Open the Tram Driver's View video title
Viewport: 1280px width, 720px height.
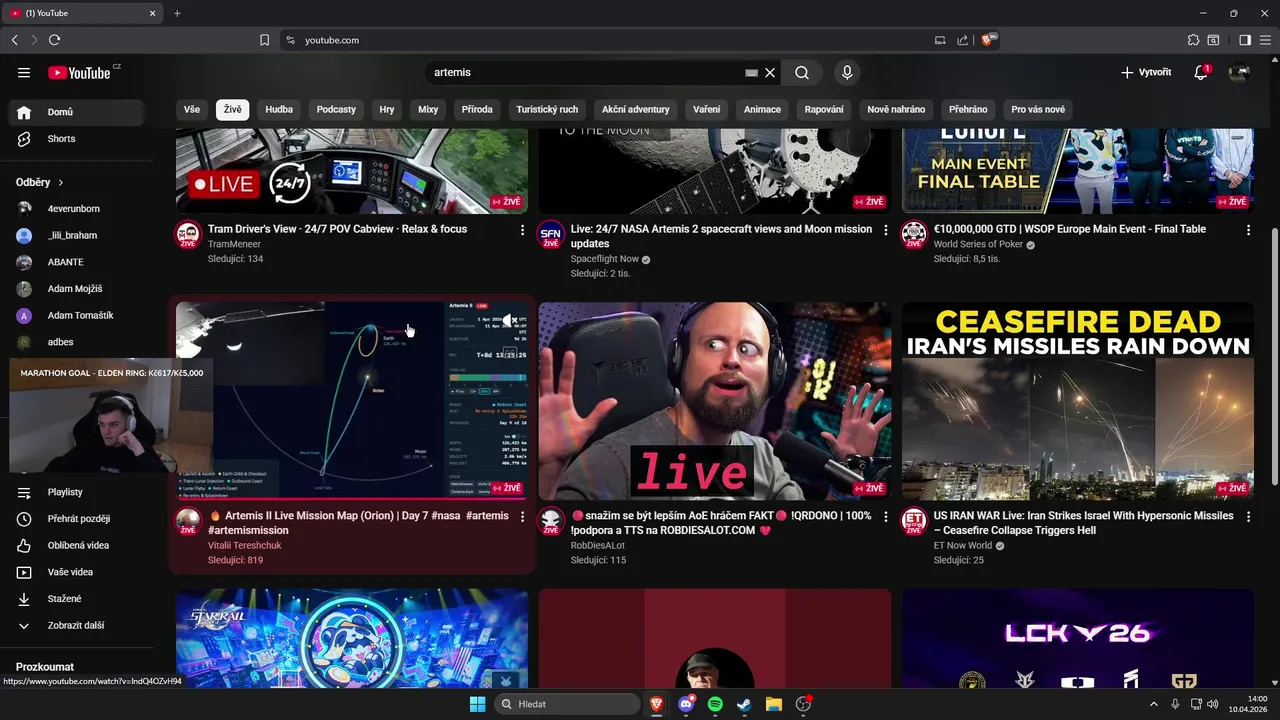(x=337, y=229)
